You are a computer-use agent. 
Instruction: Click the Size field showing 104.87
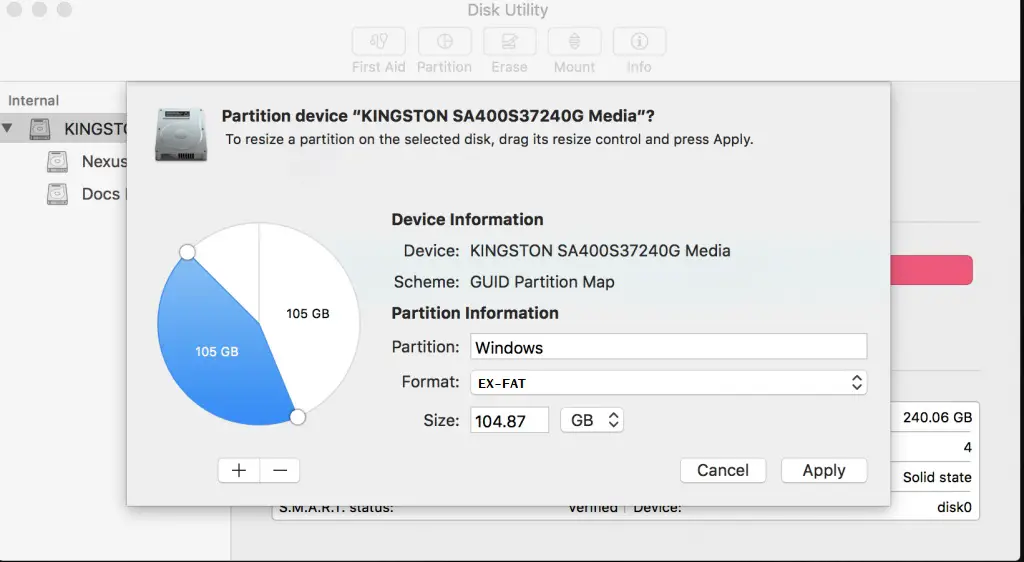tap(509, 420)
